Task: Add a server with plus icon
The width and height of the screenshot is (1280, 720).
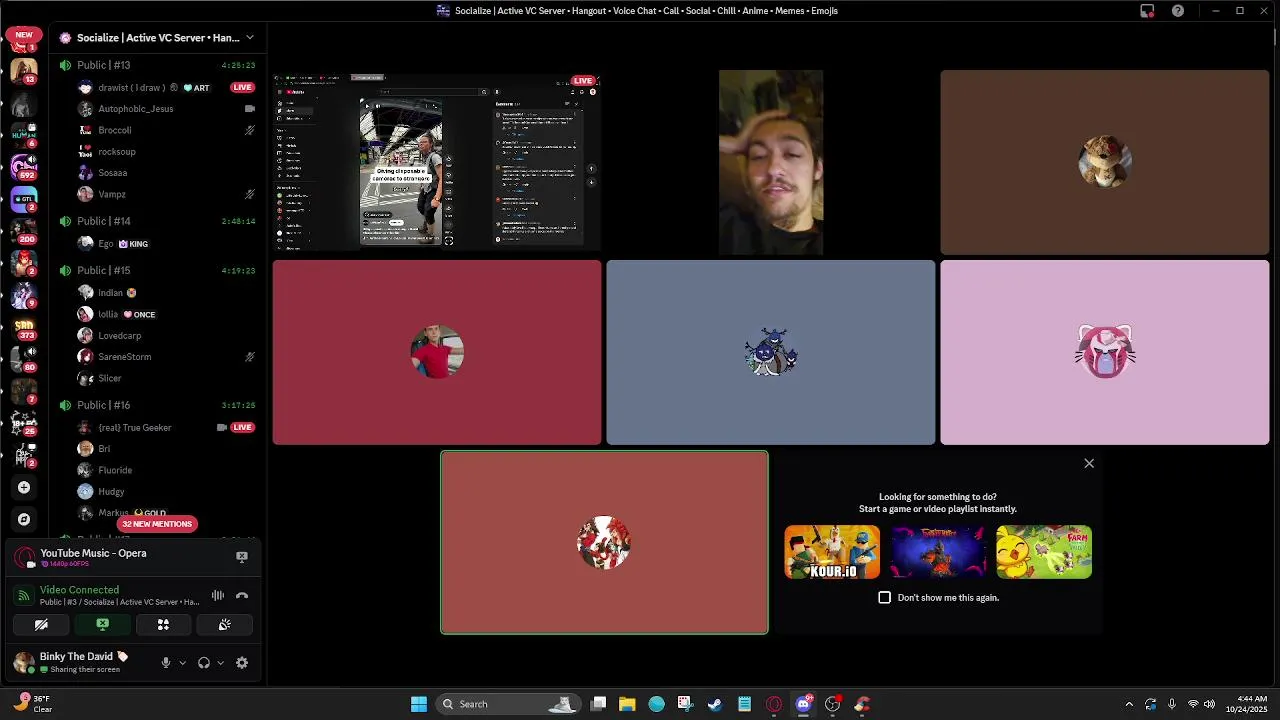Action: pyautogui.click(x=24, y=487)
